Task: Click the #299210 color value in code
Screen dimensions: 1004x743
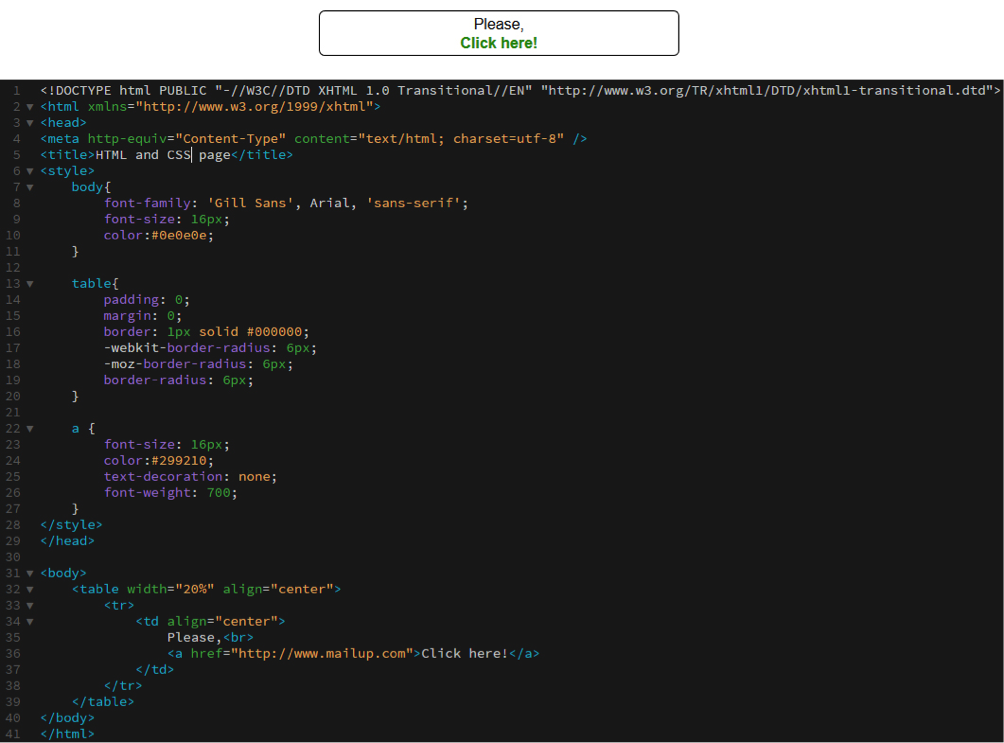Action: click(183, 460)
